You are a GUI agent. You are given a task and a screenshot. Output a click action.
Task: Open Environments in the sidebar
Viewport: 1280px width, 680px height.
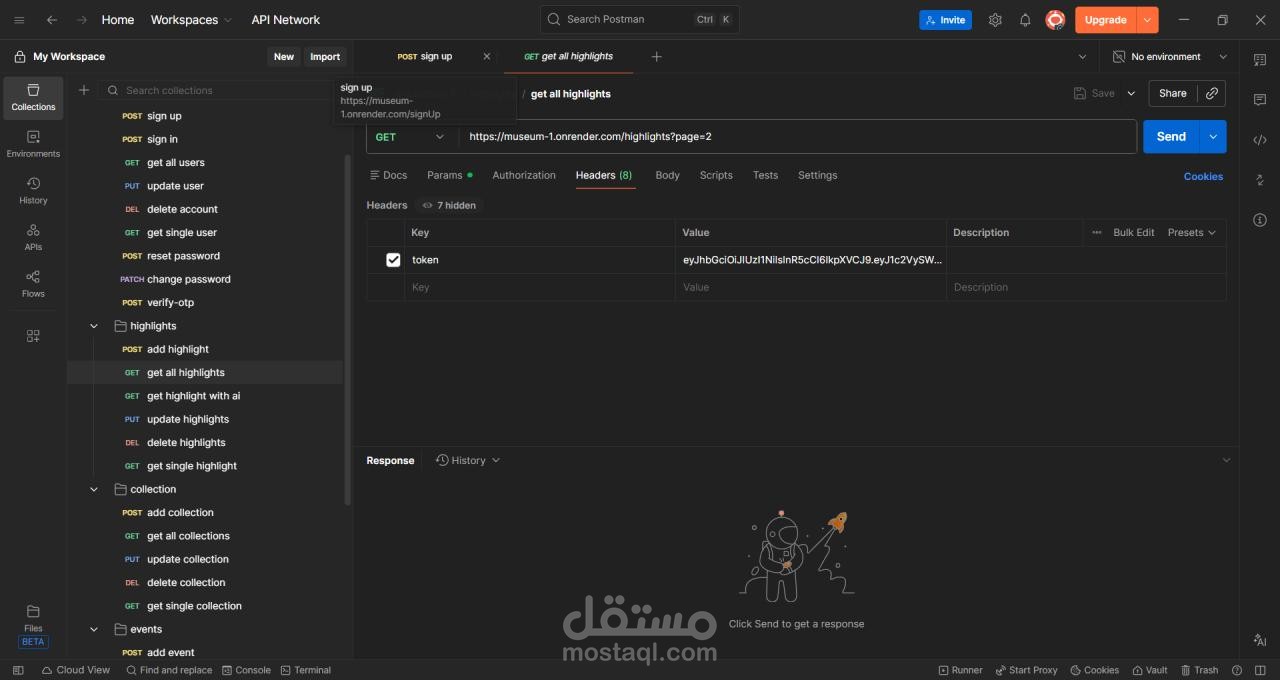click(x=33, y=144)
